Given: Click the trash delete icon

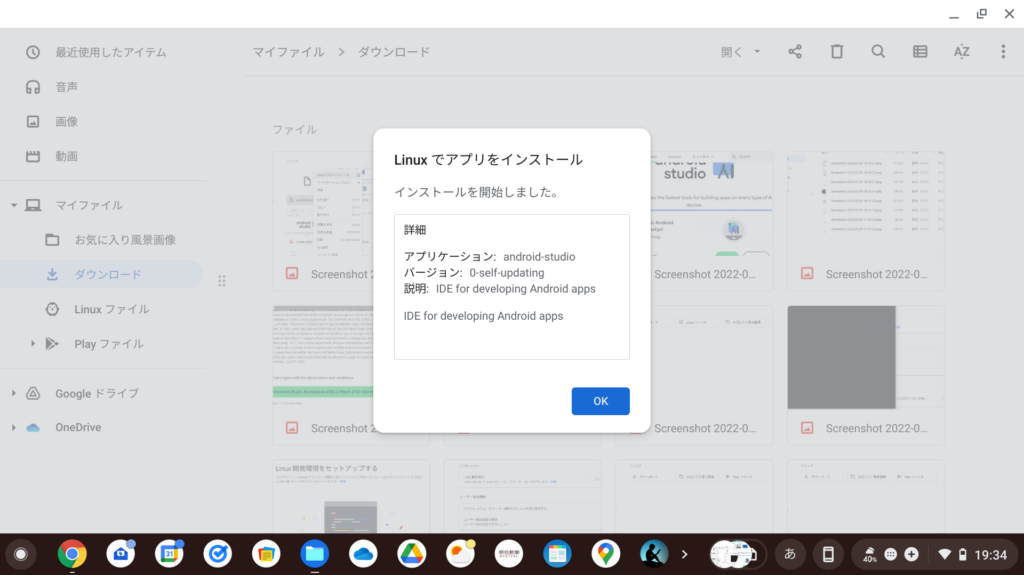Looking at the screenshot, I should pyautogui.click(x=837, y=52).
